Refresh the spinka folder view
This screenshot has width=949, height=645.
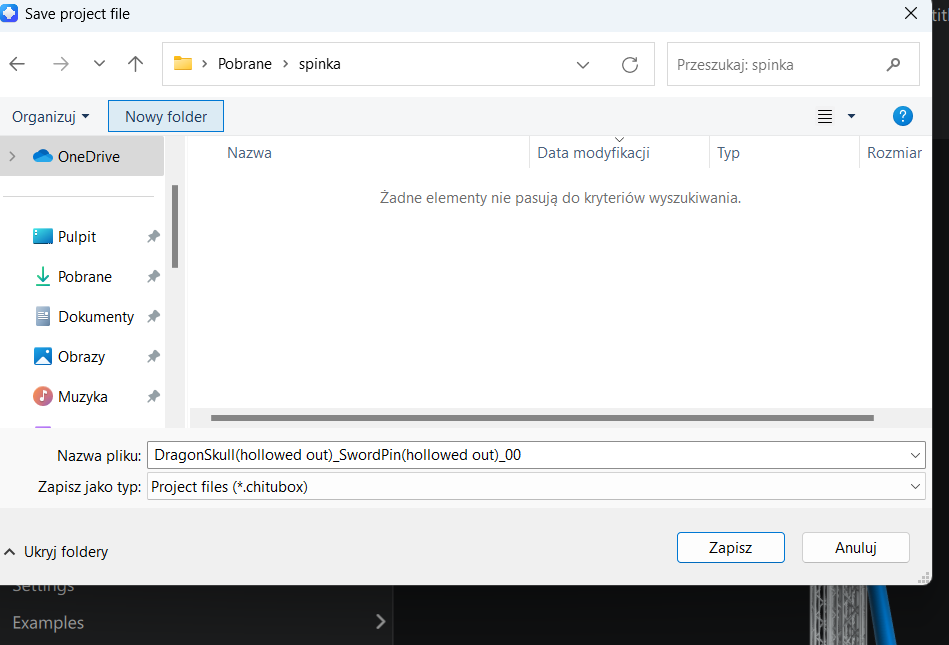pyautogui.click(x=630, y=65)
